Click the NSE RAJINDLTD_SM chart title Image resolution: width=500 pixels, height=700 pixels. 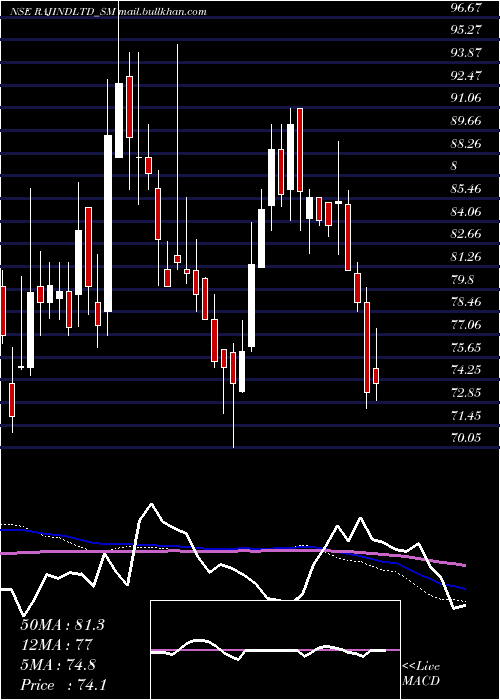[62, 12]
